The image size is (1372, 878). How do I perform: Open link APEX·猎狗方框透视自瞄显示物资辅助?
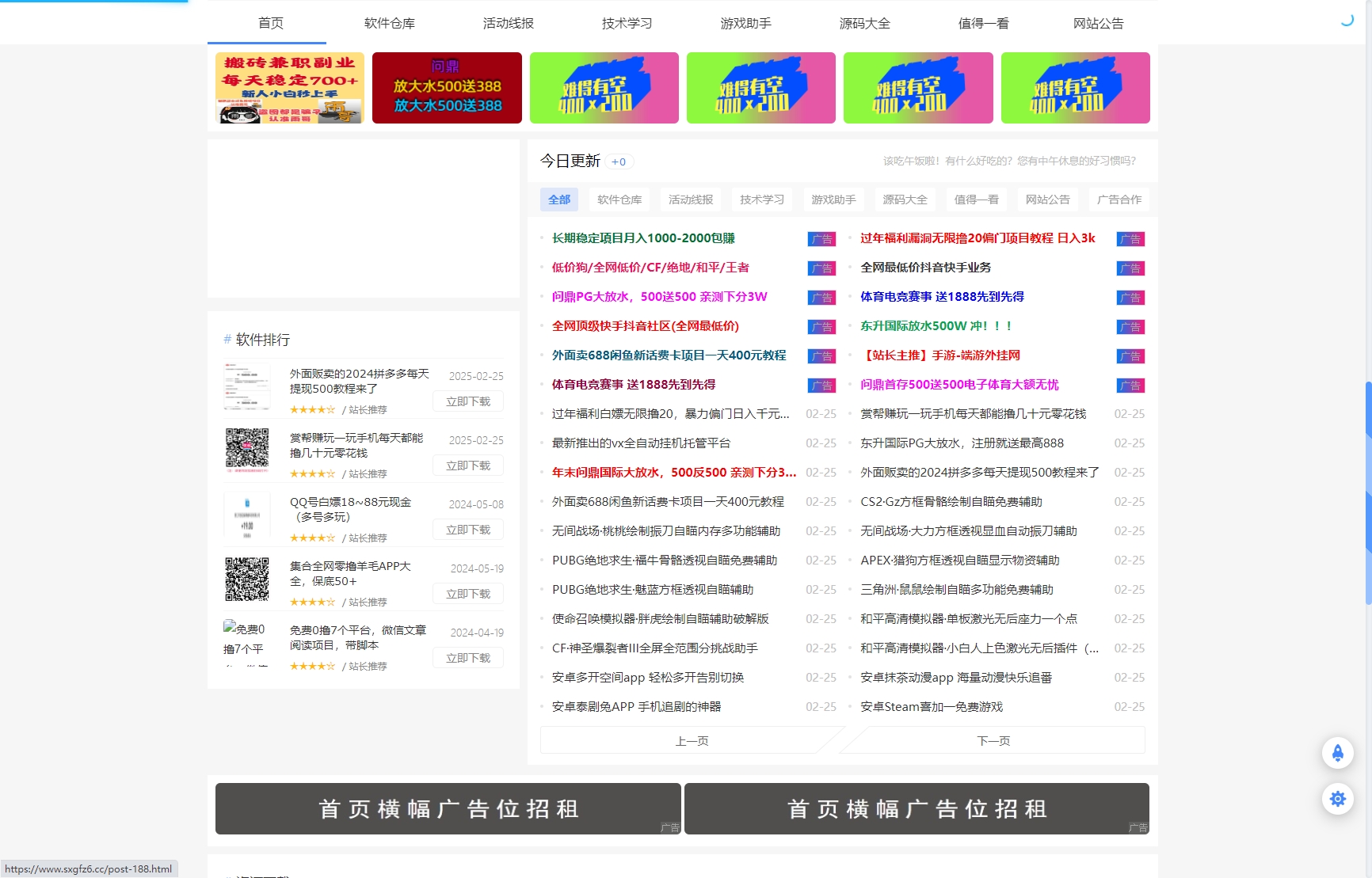coord(960,561)
